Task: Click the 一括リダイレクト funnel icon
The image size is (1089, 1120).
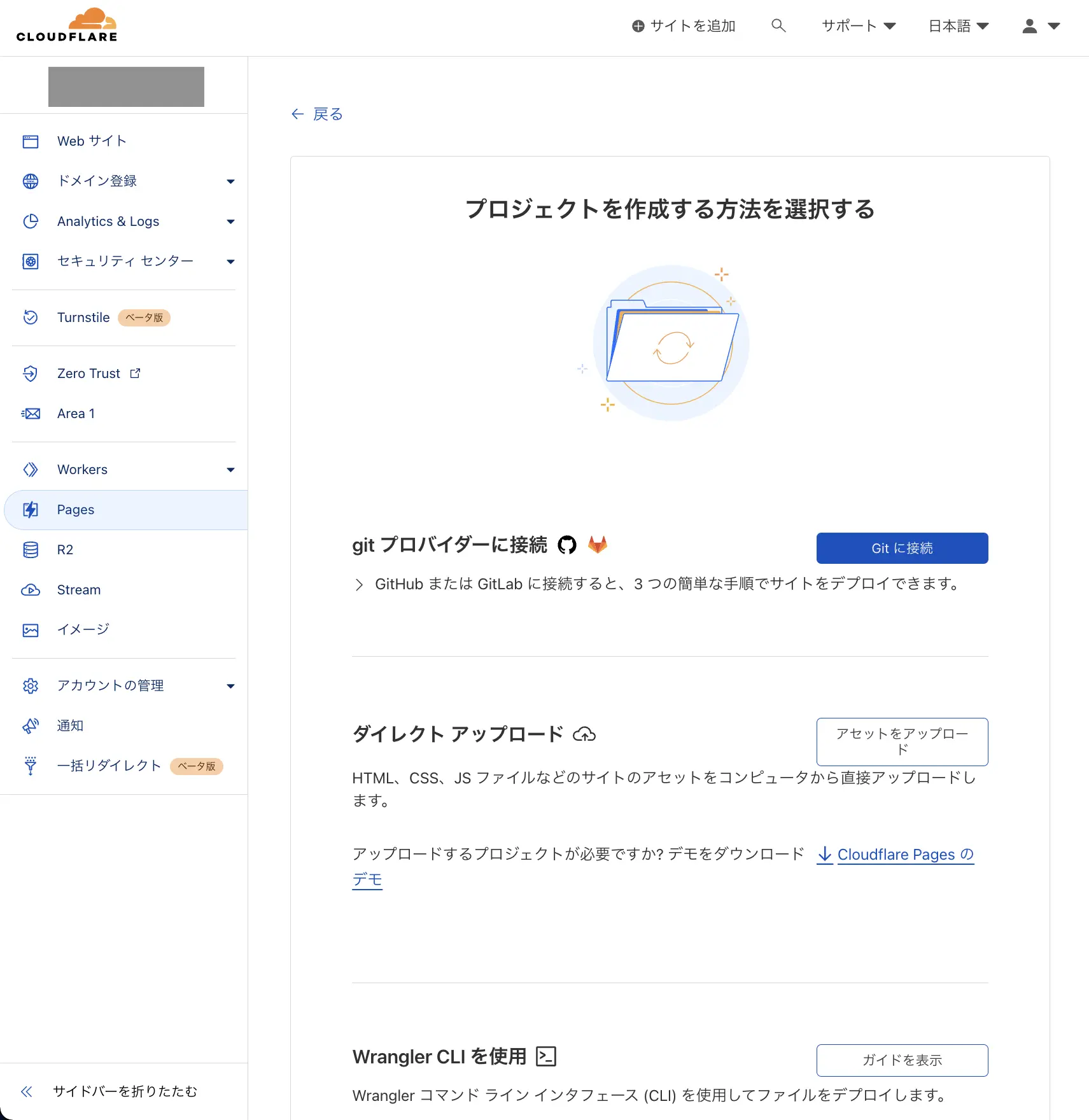Action: tap(31, 766)
